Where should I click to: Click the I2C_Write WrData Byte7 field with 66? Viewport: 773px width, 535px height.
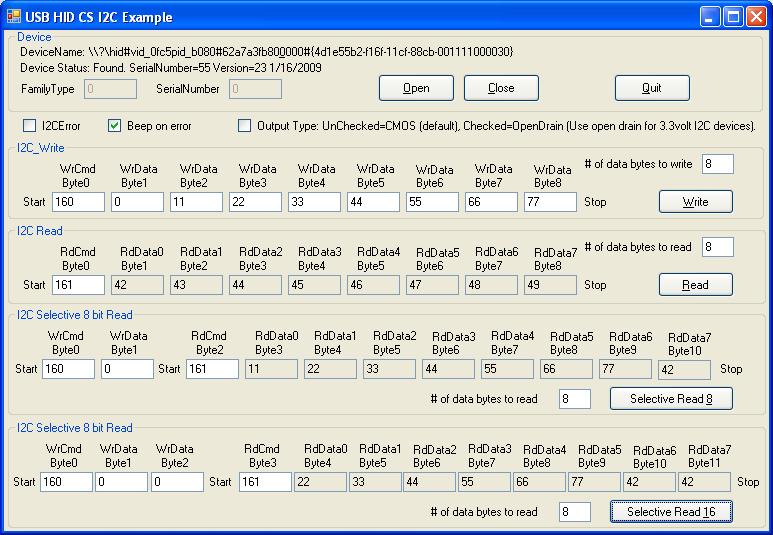point(492,202)
